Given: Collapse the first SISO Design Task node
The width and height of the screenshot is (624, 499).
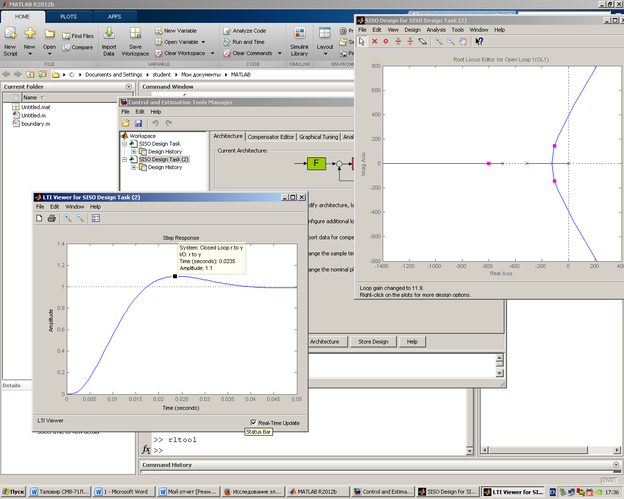Looking at the screenshot, I should click(125, 144).
